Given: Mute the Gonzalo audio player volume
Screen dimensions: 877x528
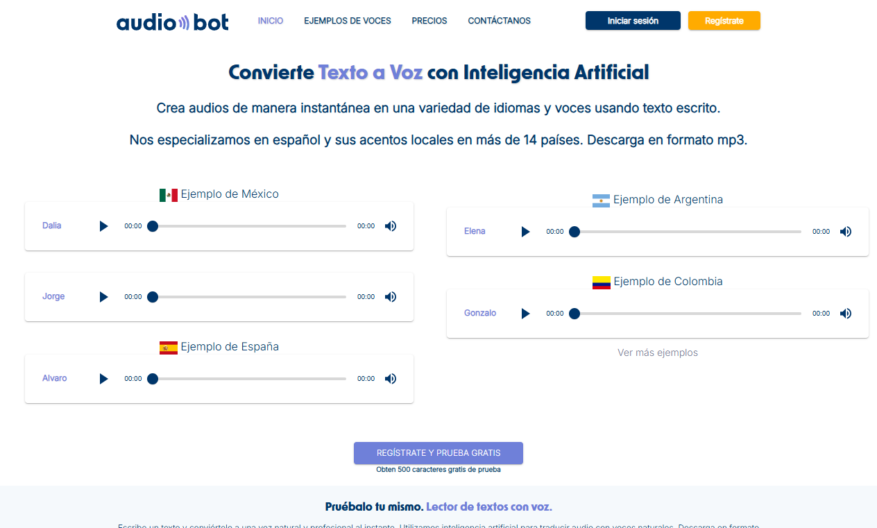Looking at the screenshot, I should tap(846, 314).
